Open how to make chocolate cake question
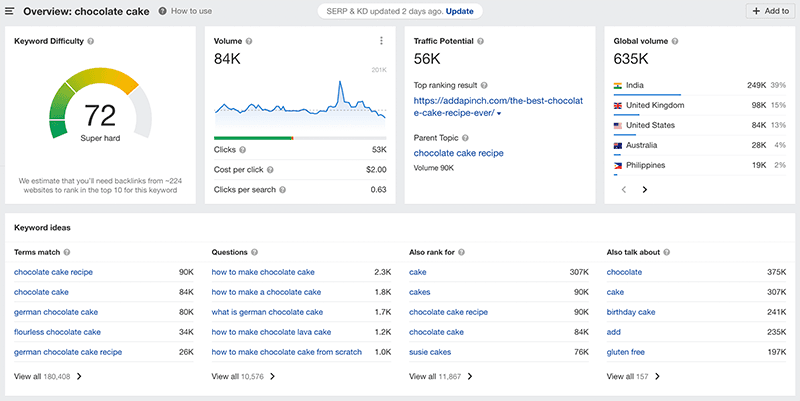The image size is (800, 401). tap(263, 272)
